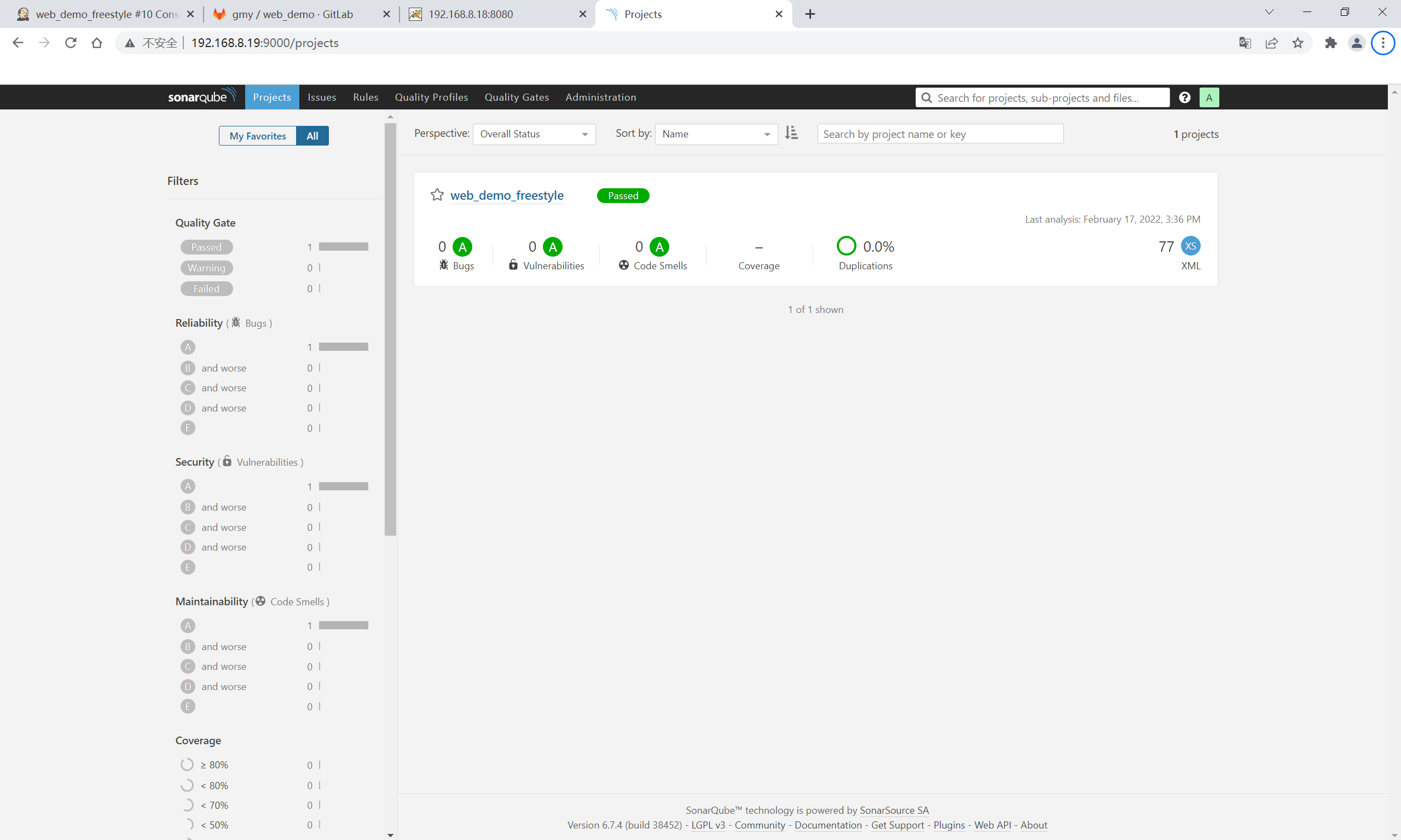Click the filters panel scrollbar
The width and height of the screenshot is (1401, 840).
click(390, 329)
